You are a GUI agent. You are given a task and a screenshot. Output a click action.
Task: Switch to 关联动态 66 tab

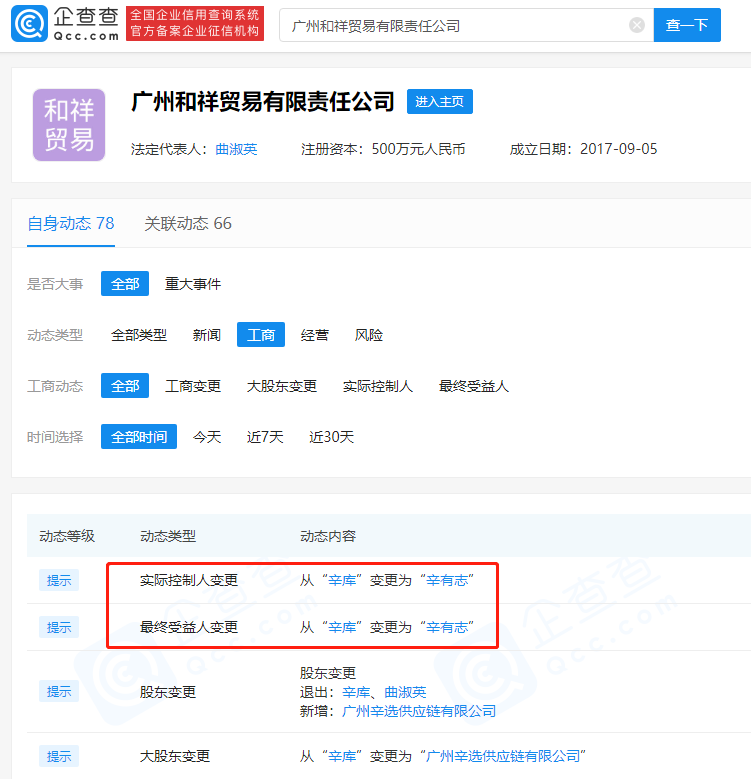click(x=188, y=223)
